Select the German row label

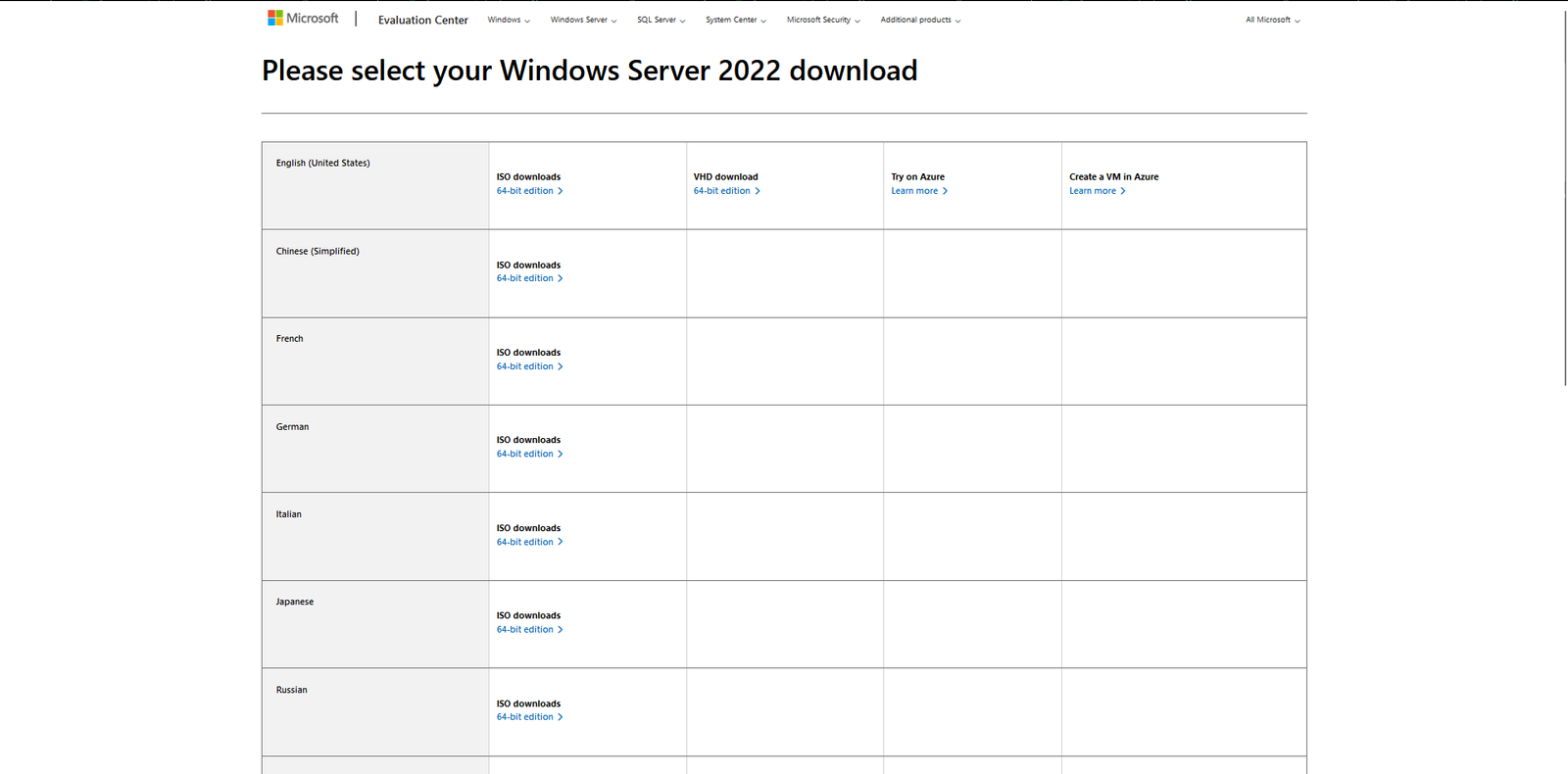click(292, 426)
